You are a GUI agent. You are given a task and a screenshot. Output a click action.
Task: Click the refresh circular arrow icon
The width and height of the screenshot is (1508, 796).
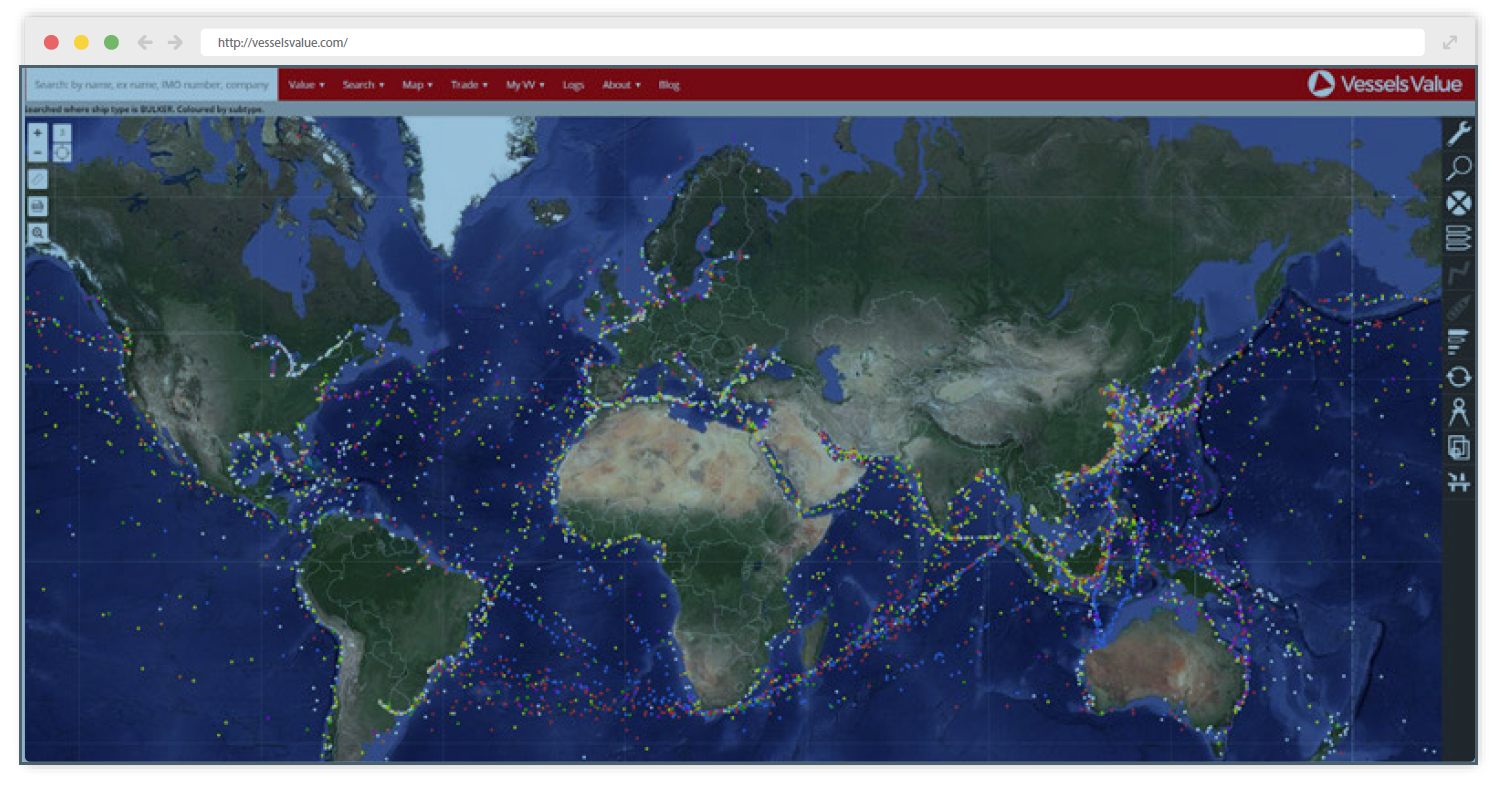1458,377
